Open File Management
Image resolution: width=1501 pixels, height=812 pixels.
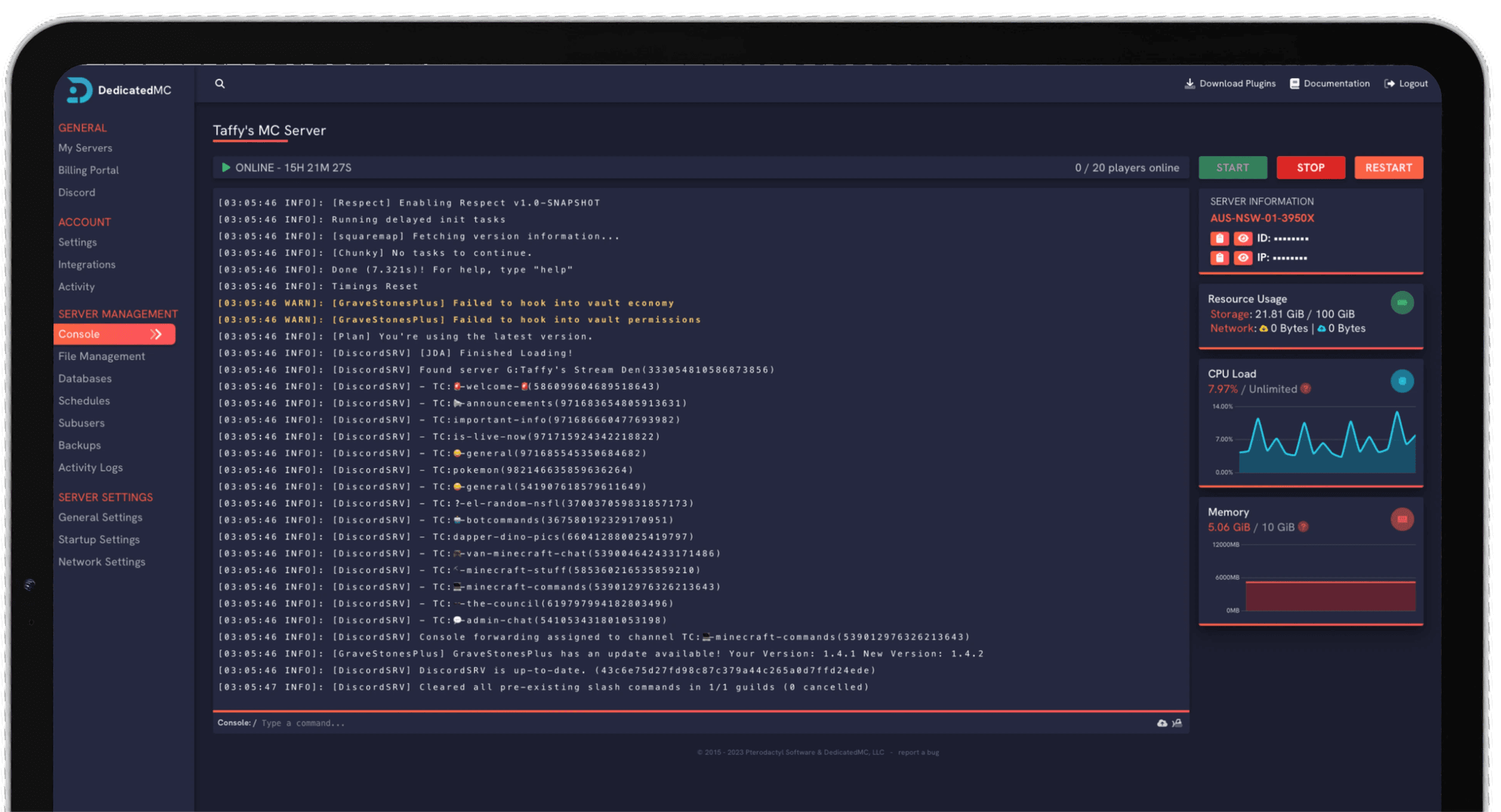click(x=102, y=356)
